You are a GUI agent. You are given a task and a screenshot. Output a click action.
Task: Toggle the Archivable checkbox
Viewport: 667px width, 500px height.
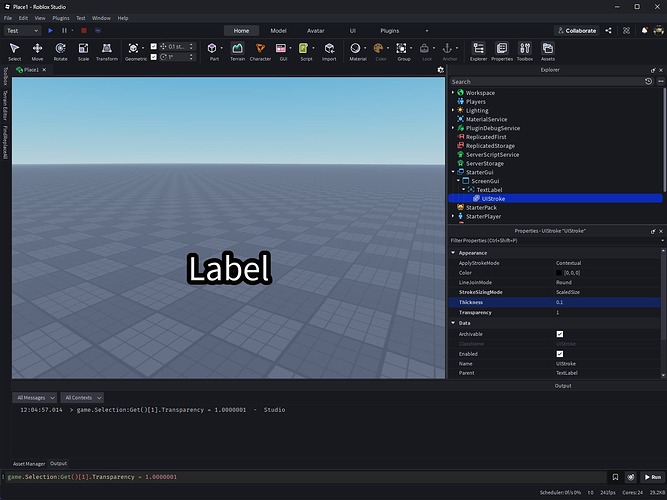point(560,334)
